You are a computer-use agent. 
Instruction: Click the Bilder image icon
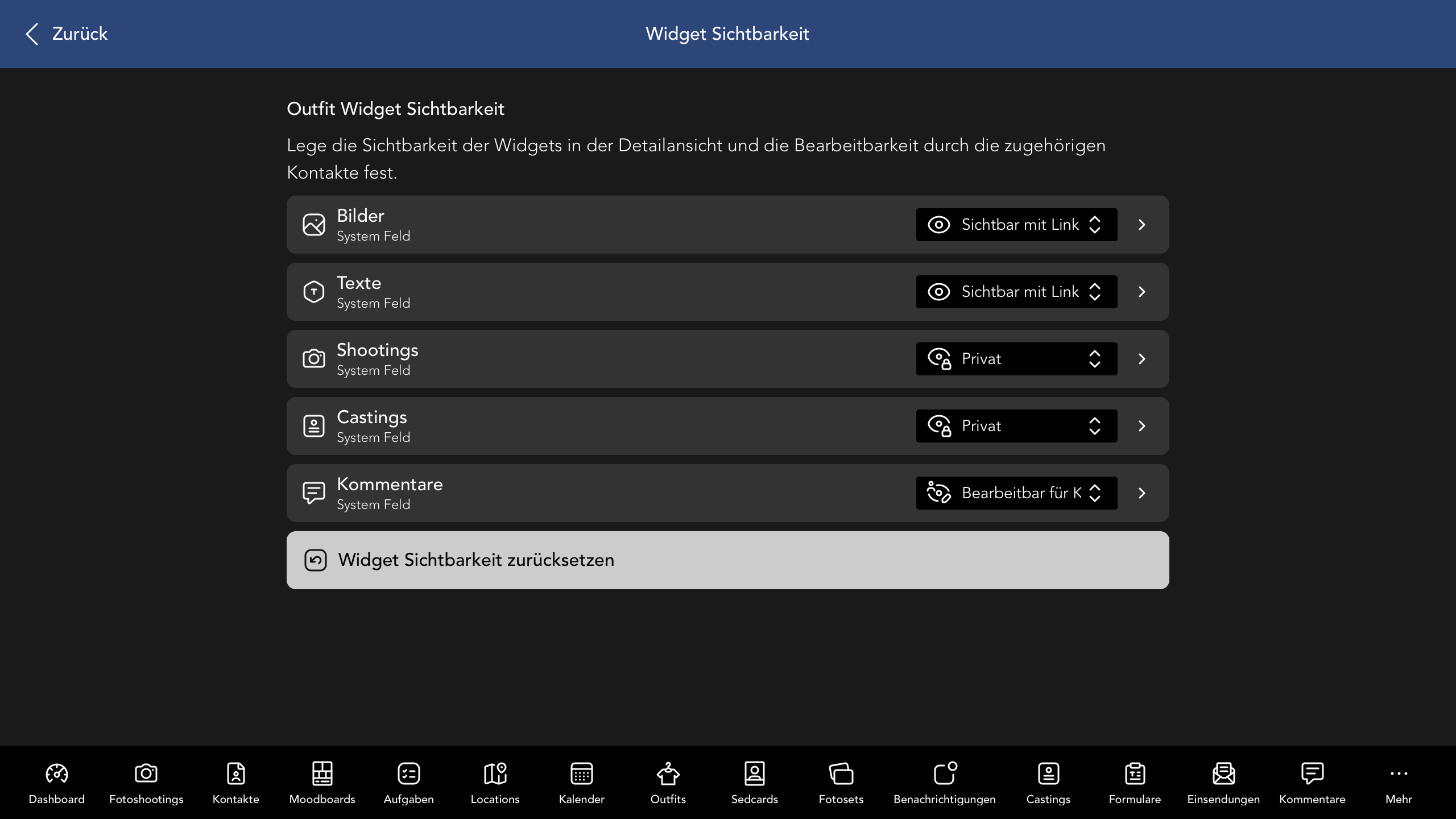pos(314,225)
